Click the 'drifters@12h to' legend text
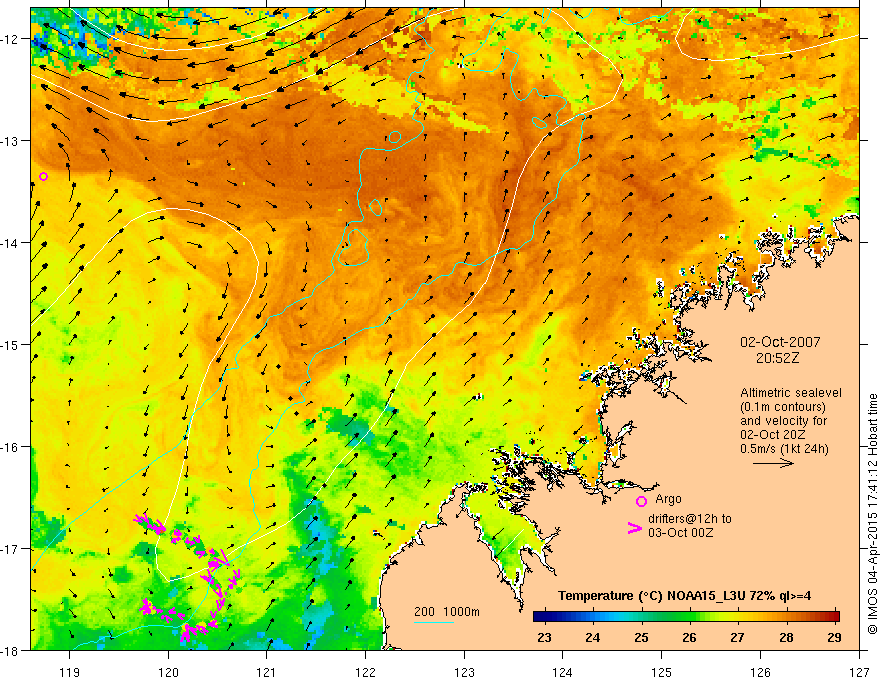The image size is (880, 680). click(690, 519)
